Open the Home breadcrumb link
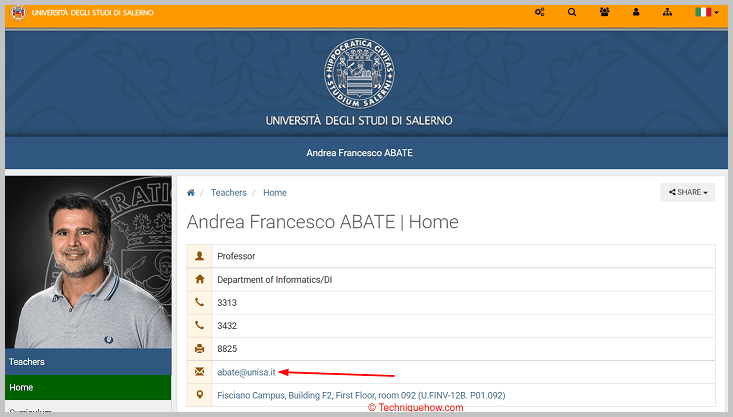This screenshot has height=417, width=733. pyautogui.click(x=275, y=193)
